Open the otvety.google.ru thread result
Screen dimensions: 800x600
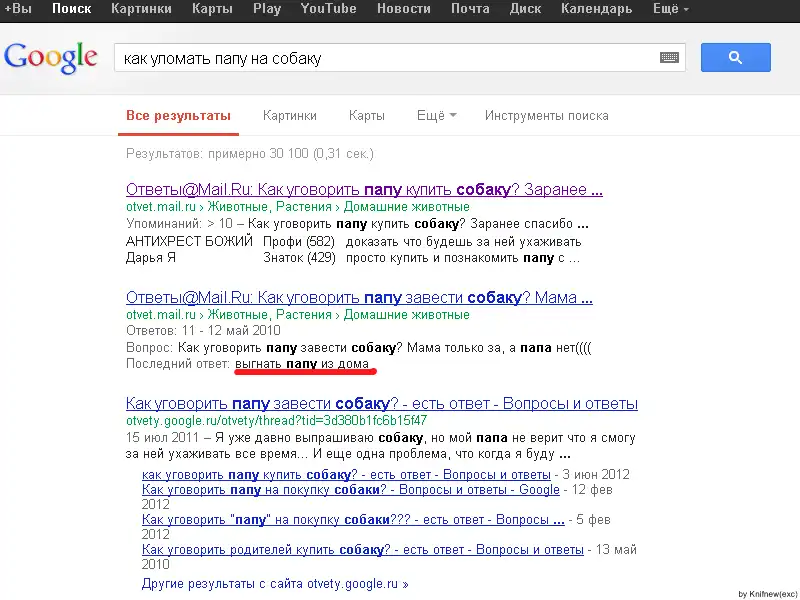click(x=381, y=404)
